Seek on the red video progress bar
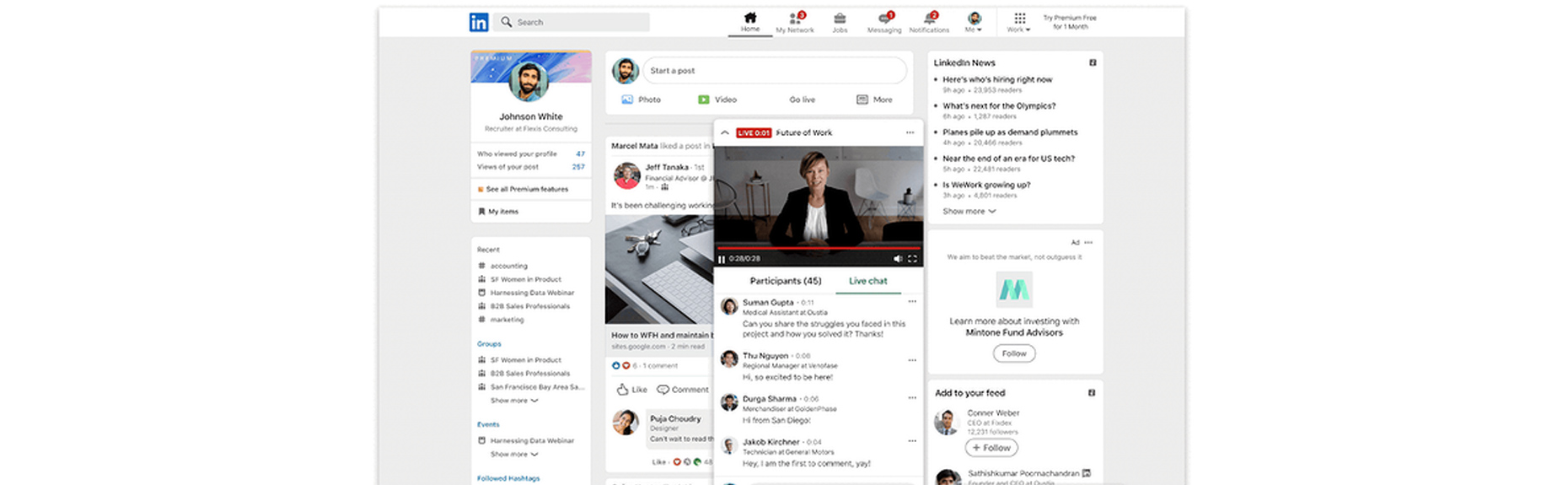 click(819, 249)
